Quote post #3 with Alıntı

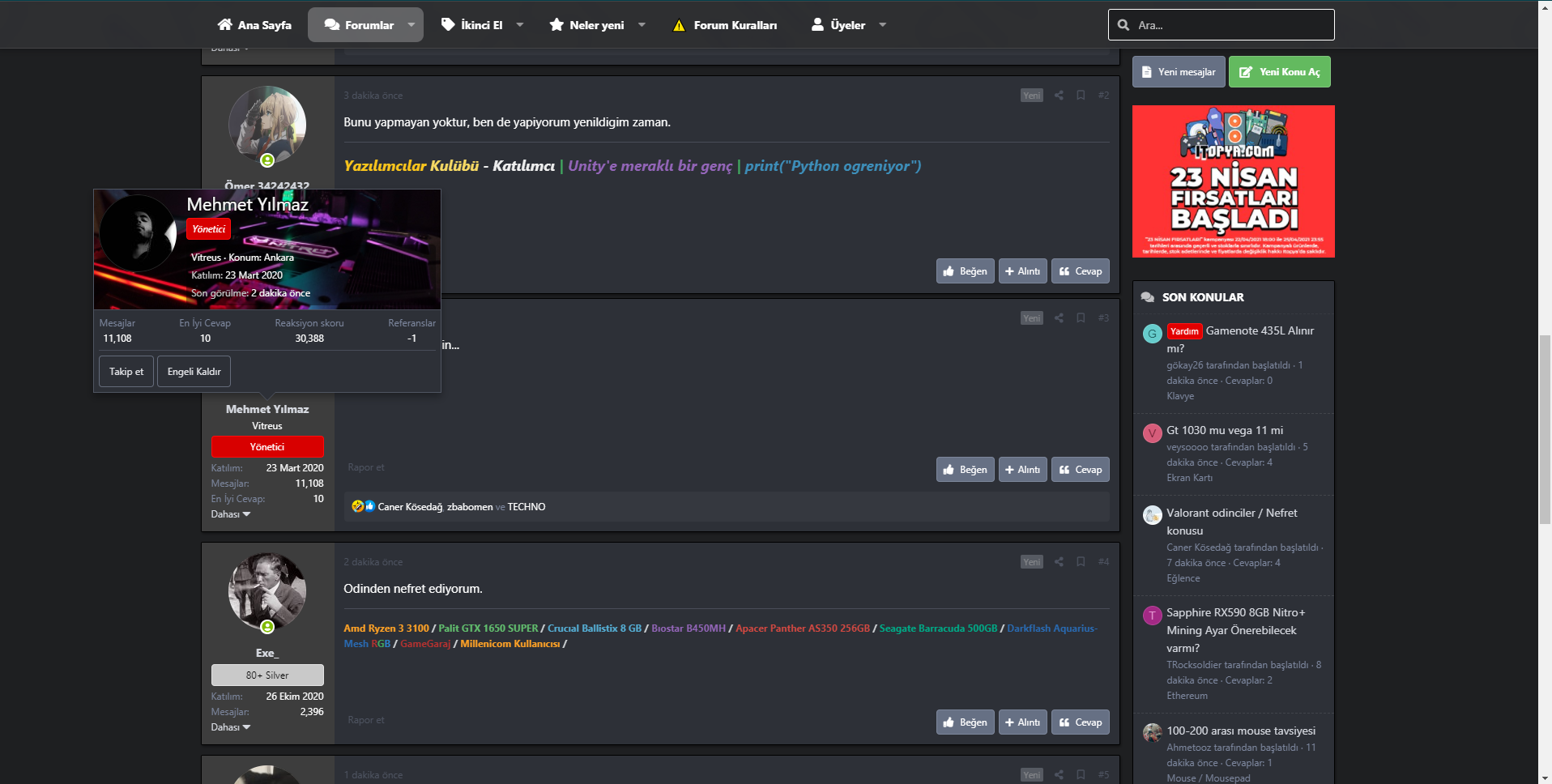(x=1022, y=470)
